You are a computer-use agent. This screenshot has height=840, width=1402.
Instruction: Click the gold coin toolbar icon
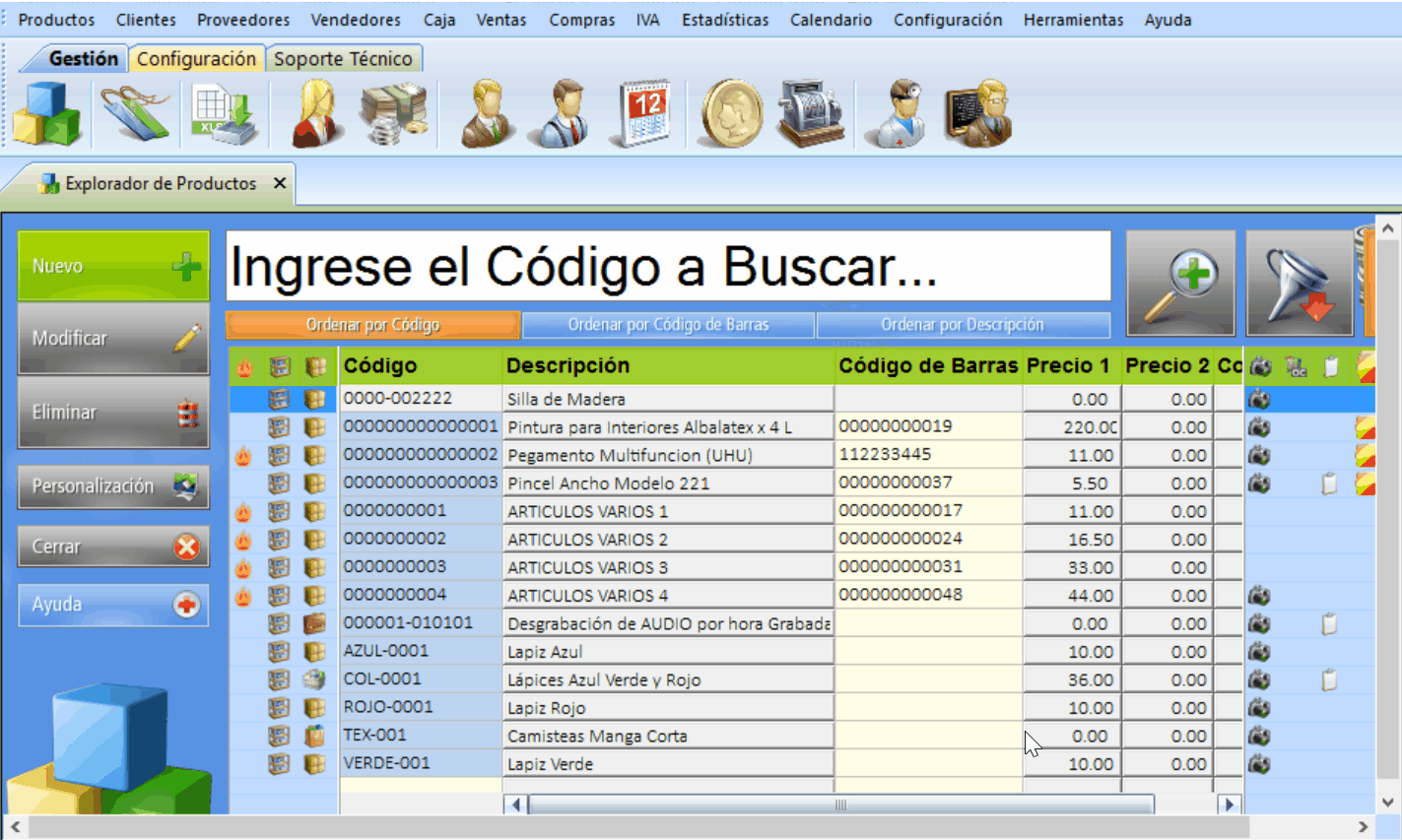(731, 113)
